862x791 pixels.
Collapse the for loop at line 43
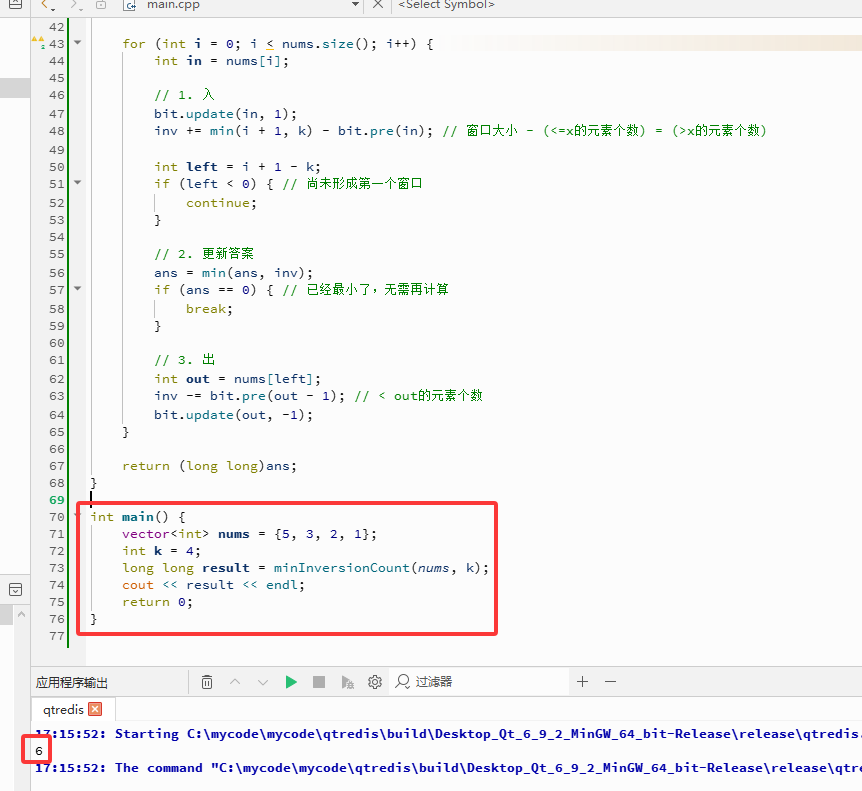tap(78, 42)
